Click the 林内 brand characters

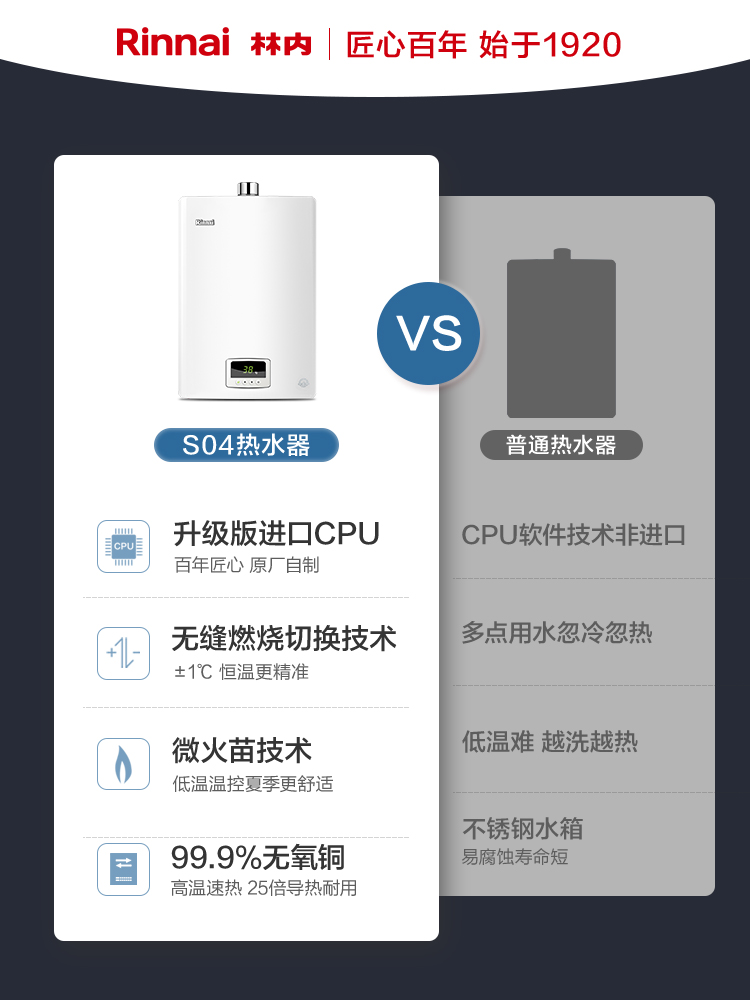point(281,44)
